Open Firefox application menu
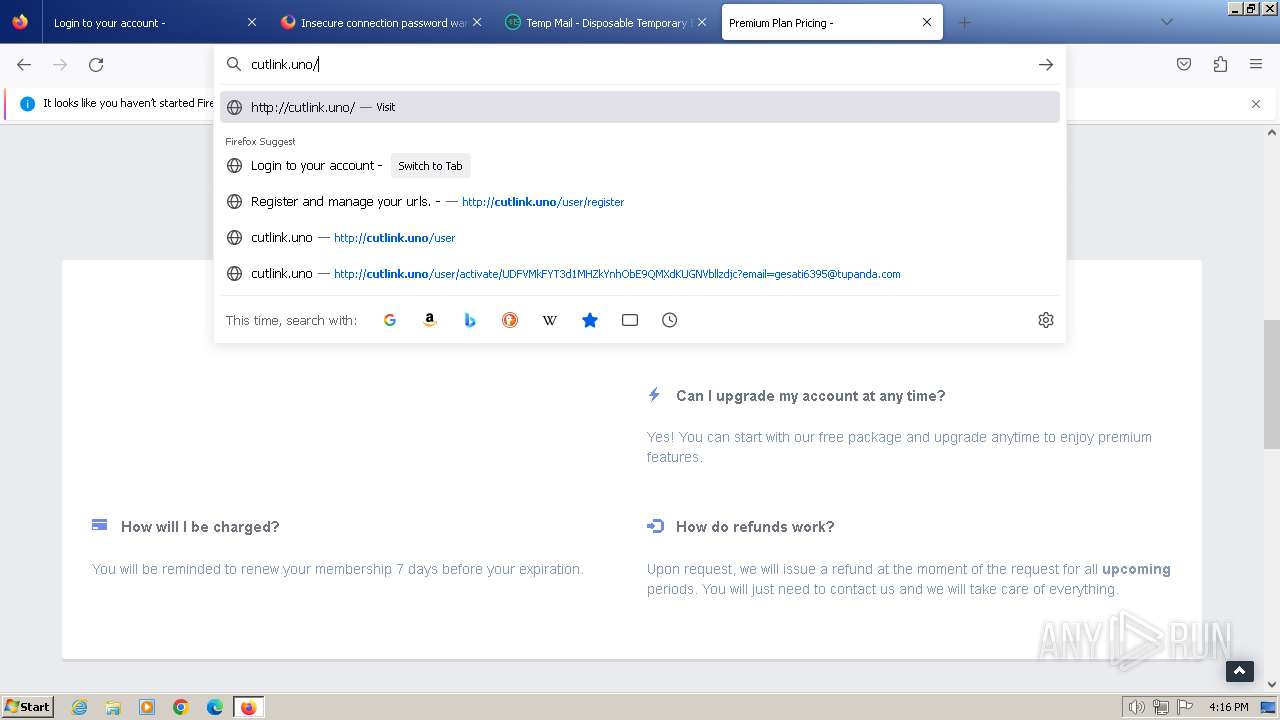The height and width of the screenshot is (720, 1280). [1256, 64]
